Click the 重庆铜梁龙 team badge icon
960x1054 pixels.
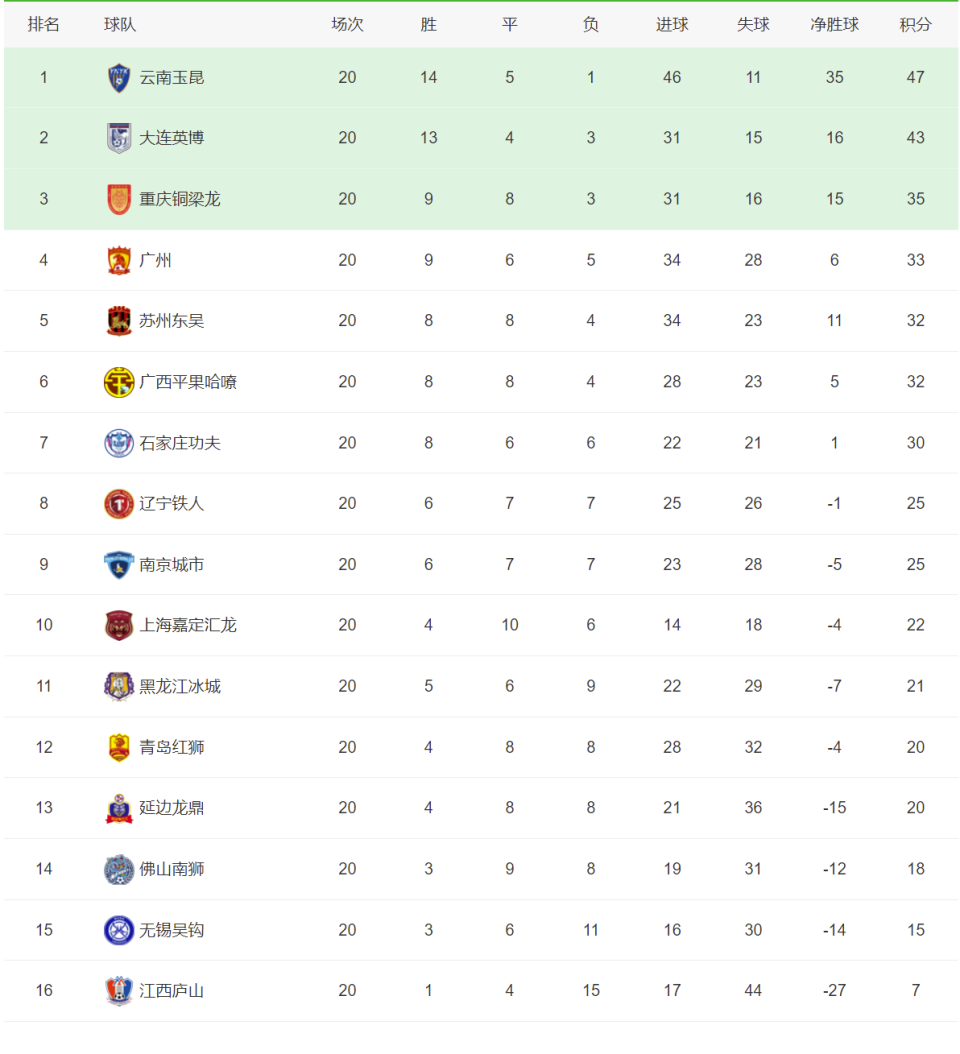[x=119, y=199]
